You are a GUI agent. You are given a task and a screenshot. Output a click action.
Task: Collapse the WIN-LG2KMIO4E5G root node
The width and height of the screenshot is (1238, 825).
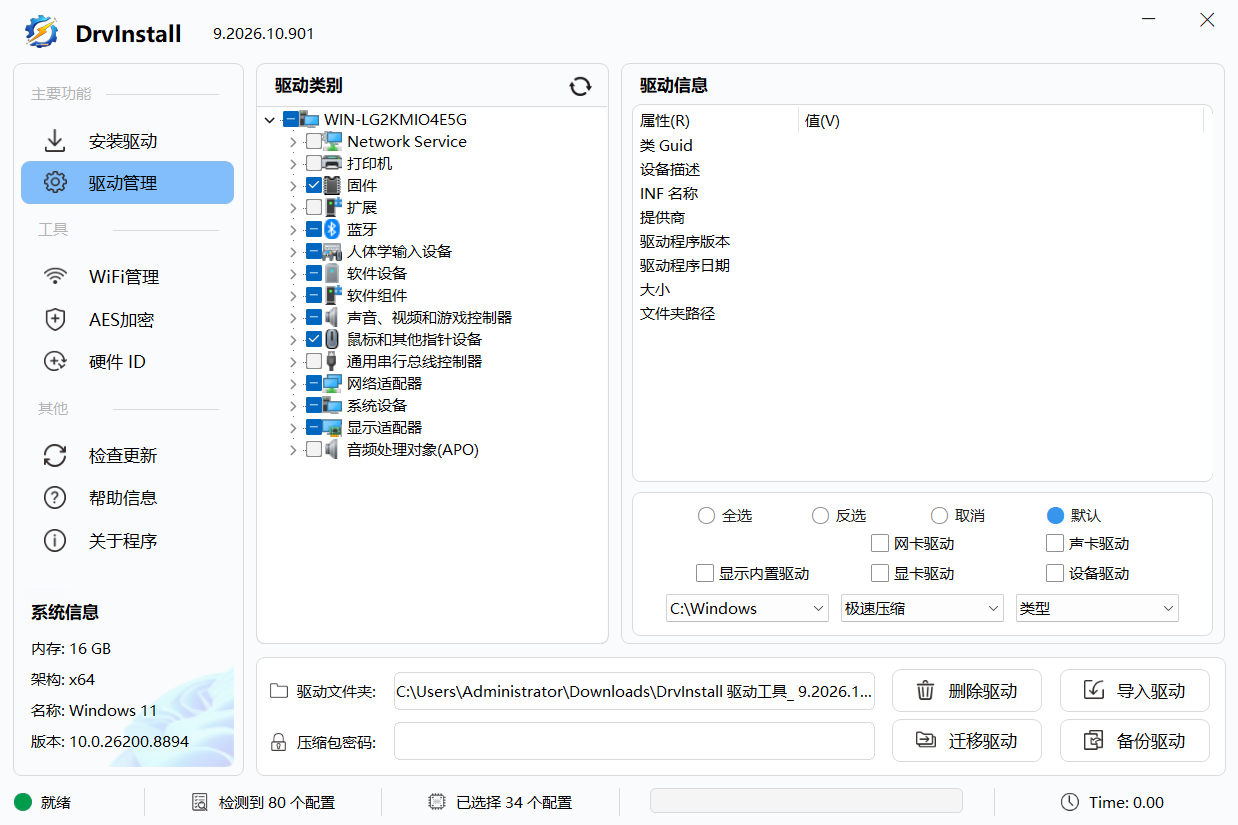[x=270, y=120]
